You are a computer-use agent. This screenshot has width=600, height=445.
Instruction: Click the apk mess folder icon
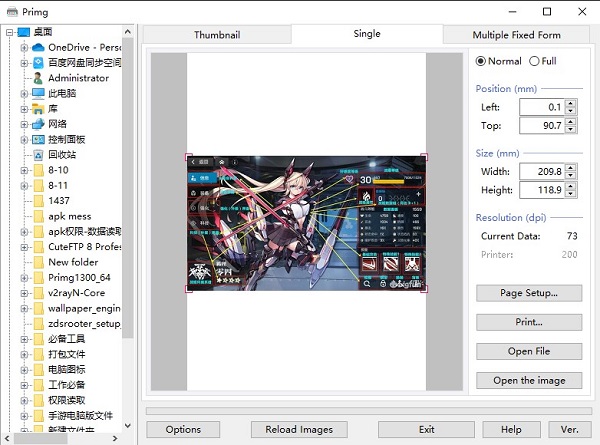tap(39, 216)
